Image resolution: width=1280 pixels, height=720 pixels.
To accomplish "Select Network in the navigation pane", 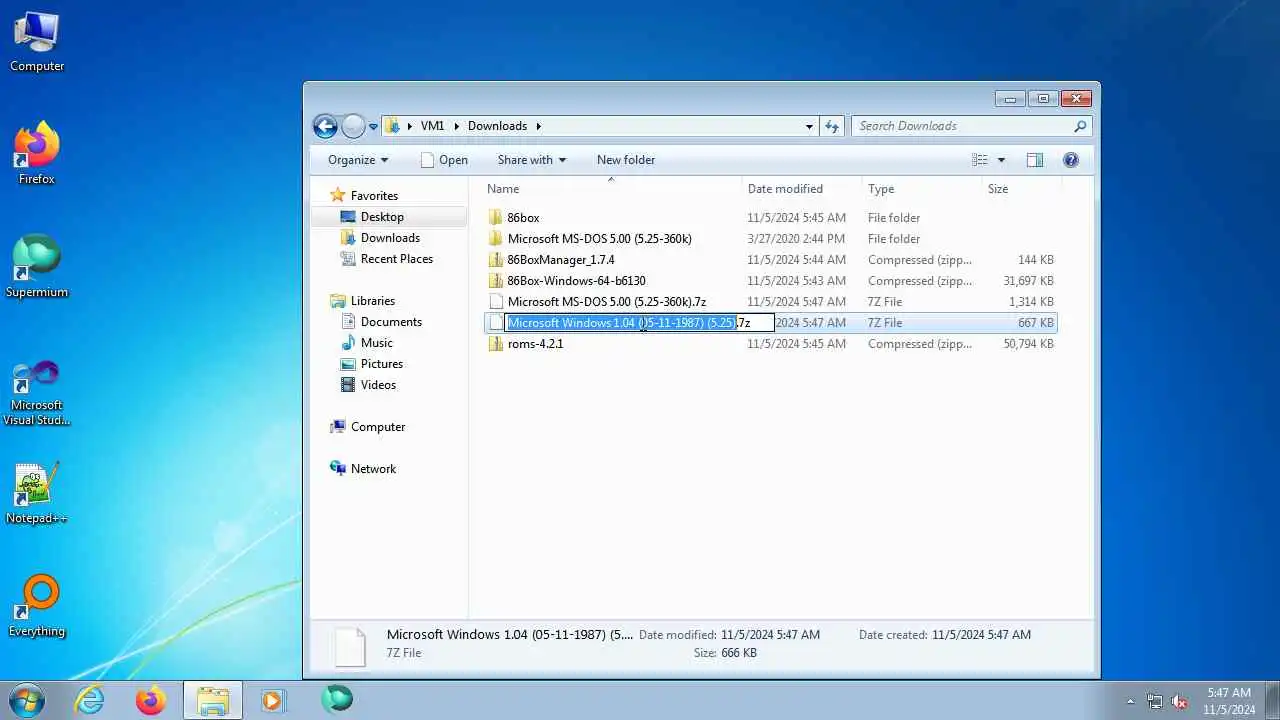I will pos(373,469).
